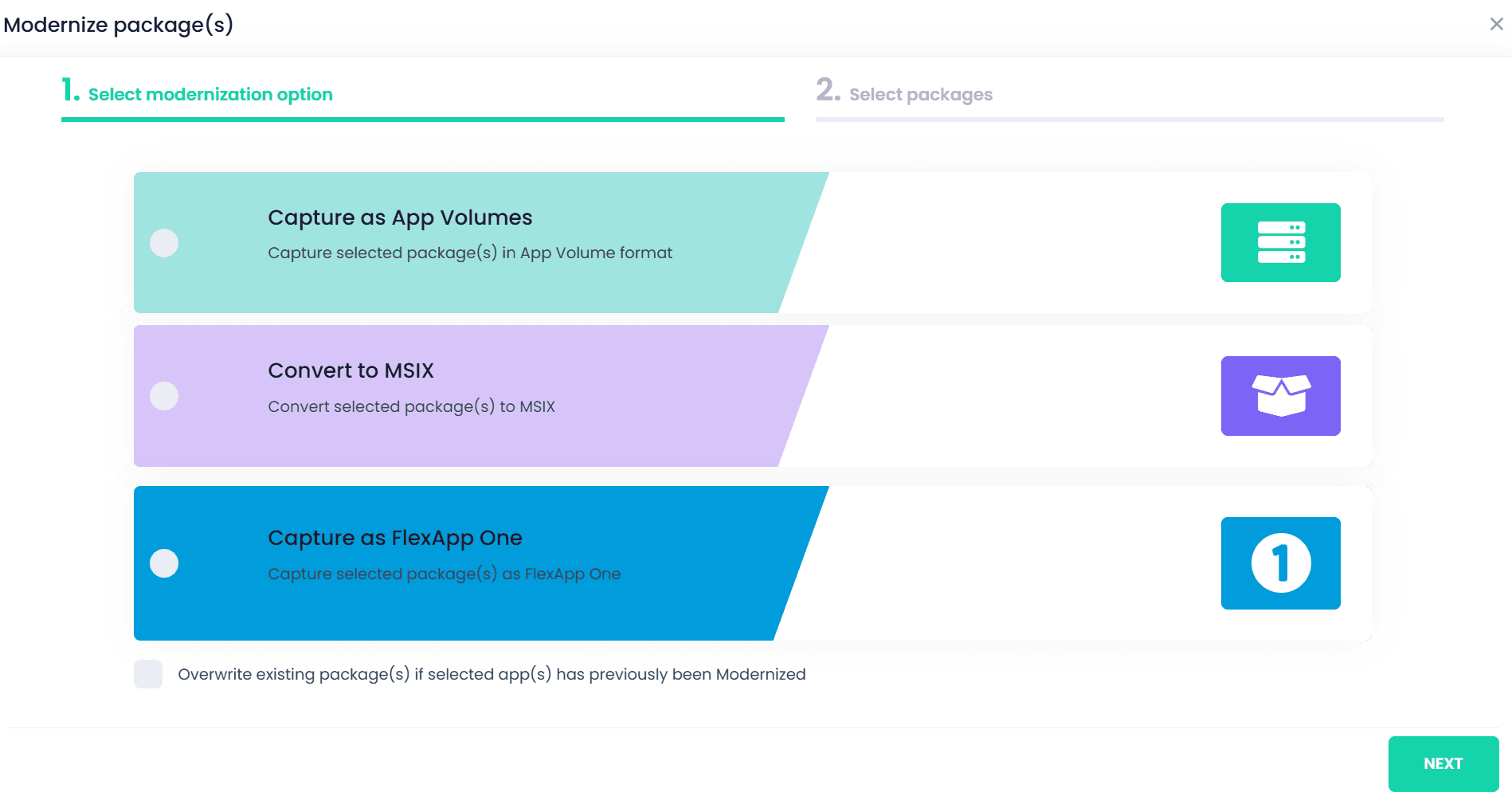Click the "Convert selected package(s) to MSIX" description
This screenshot has height=792, width=1512.
pyautogui.click(x=411, y=406)
